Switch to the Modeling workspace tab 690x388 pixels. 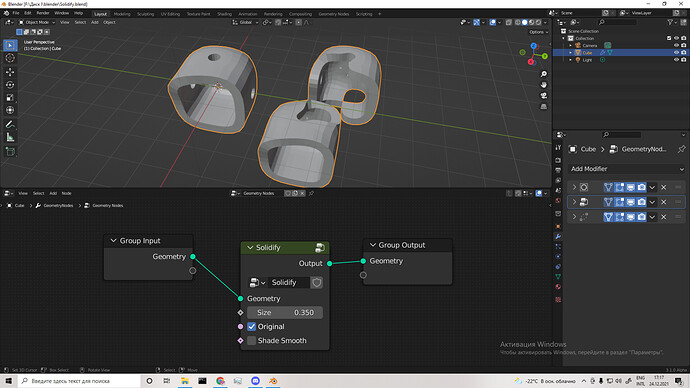tap(122, 14)
